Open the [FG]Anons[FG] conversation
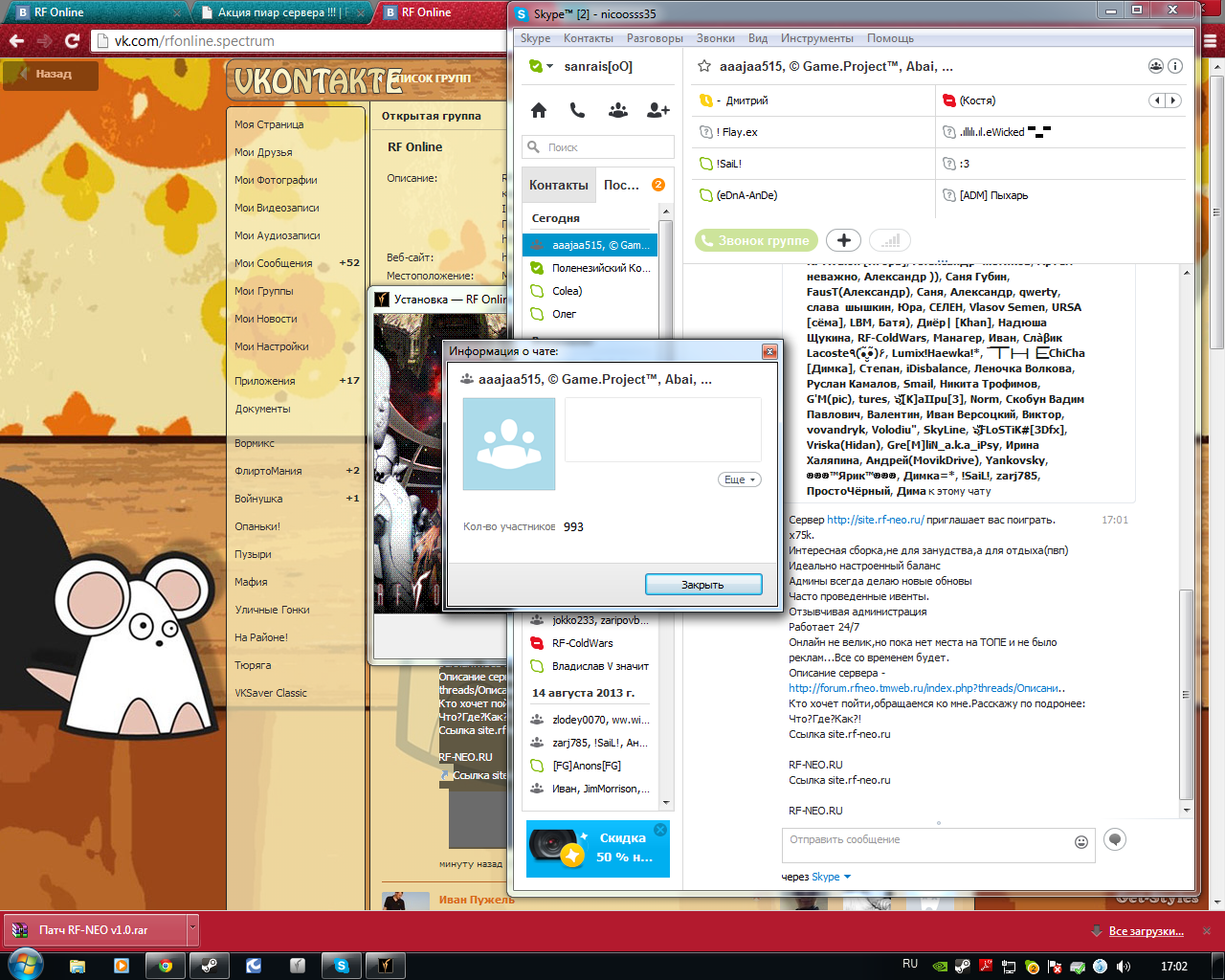The height and width of the screenshot is (980, 1225). pos(590,766)
